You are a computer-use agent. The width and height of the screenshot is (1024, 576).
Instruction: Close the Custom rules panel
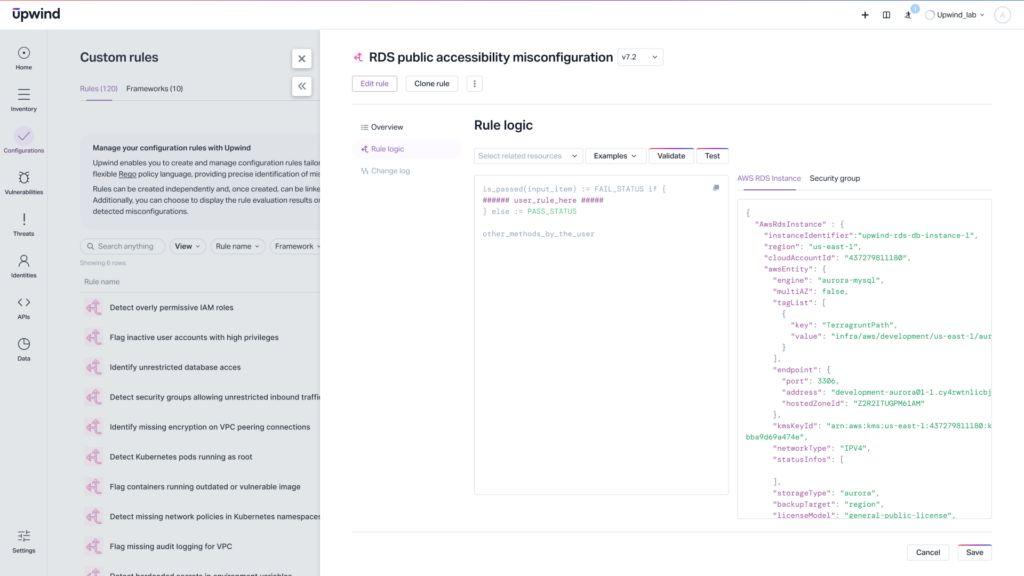[x=302, y=59]
